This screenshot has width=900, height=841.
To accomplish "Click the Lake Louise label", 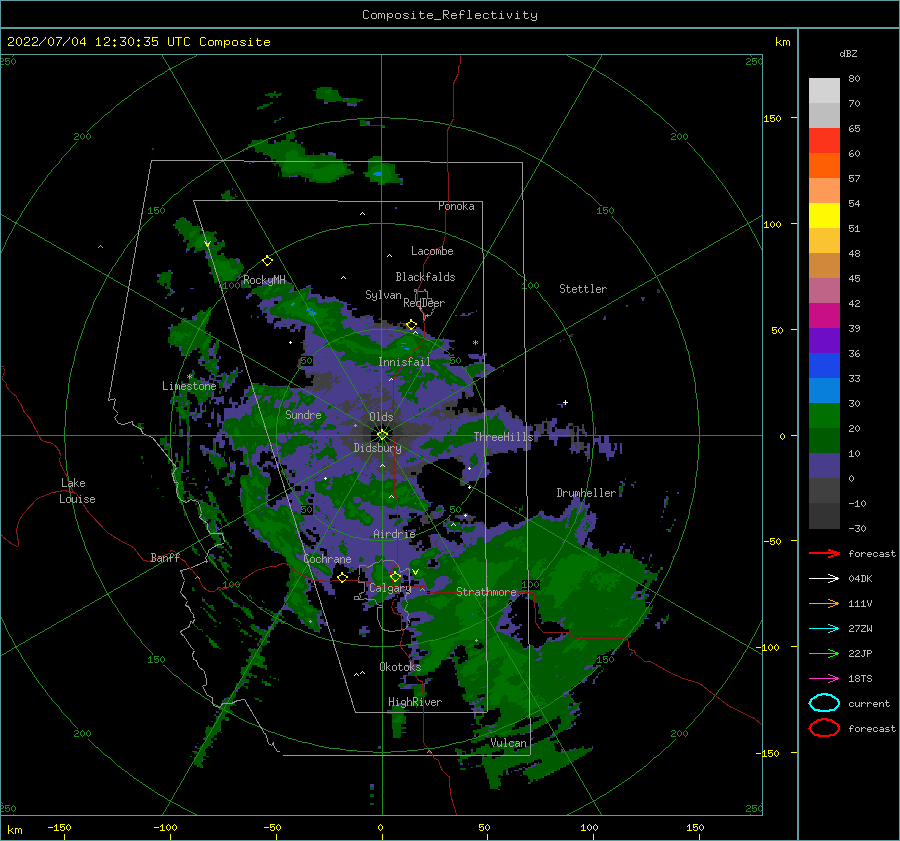I will [x=77, y=491].
